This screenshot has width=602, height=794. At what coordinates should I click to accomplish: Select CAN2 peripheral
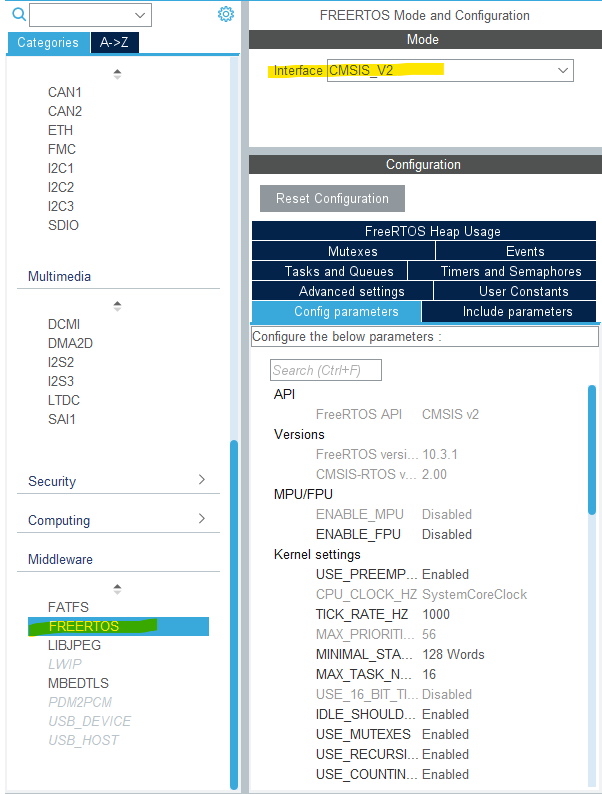(65, 111)
